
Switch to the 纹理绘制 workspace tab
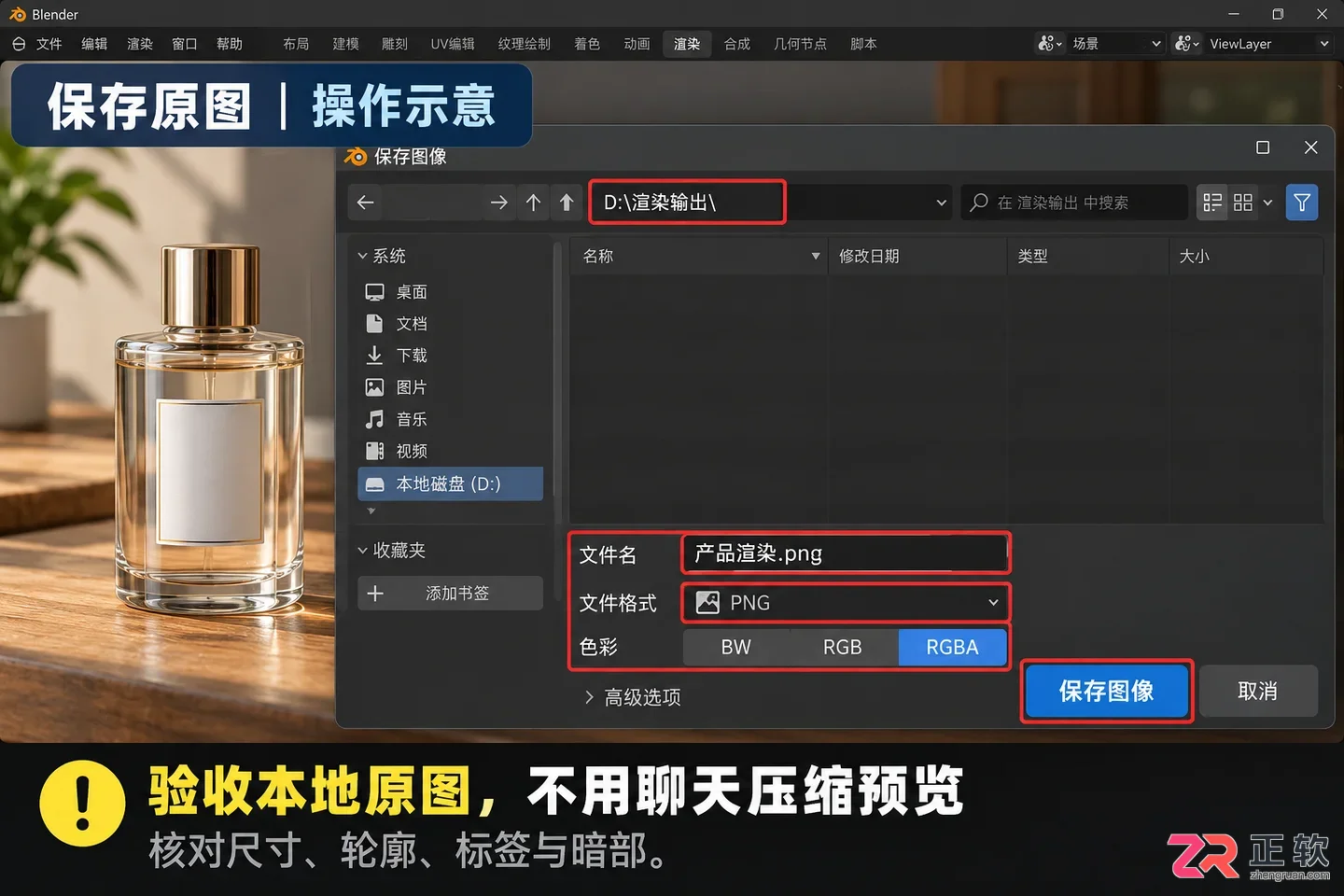tap(524, 44)
